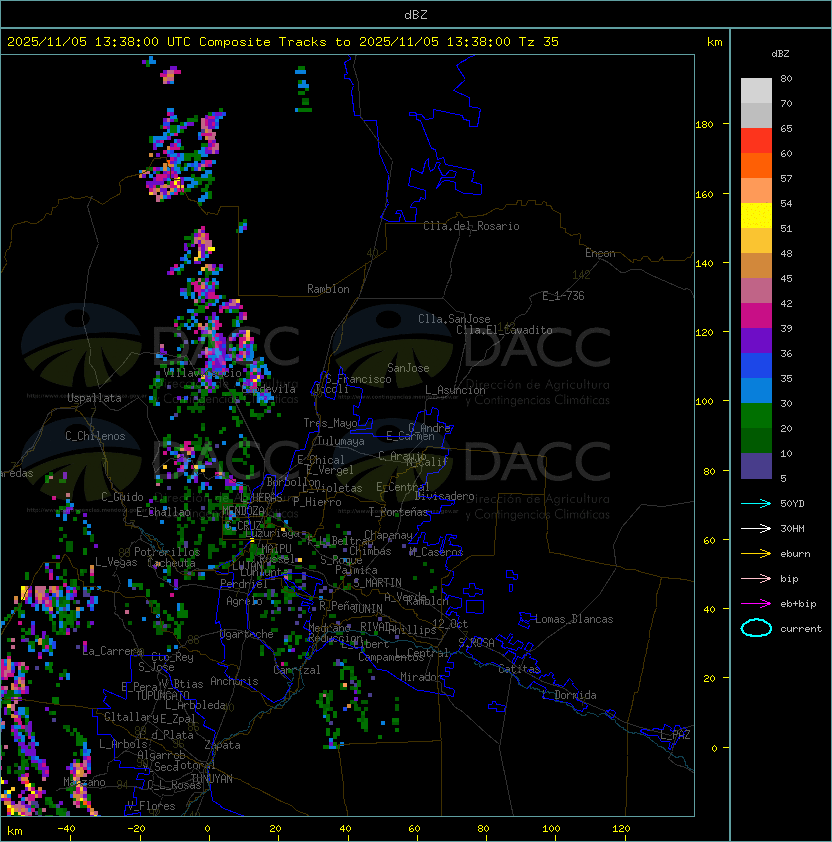Click the Ugarteche map label
This screenshot has width=832, height=842.
pos(247,634)
